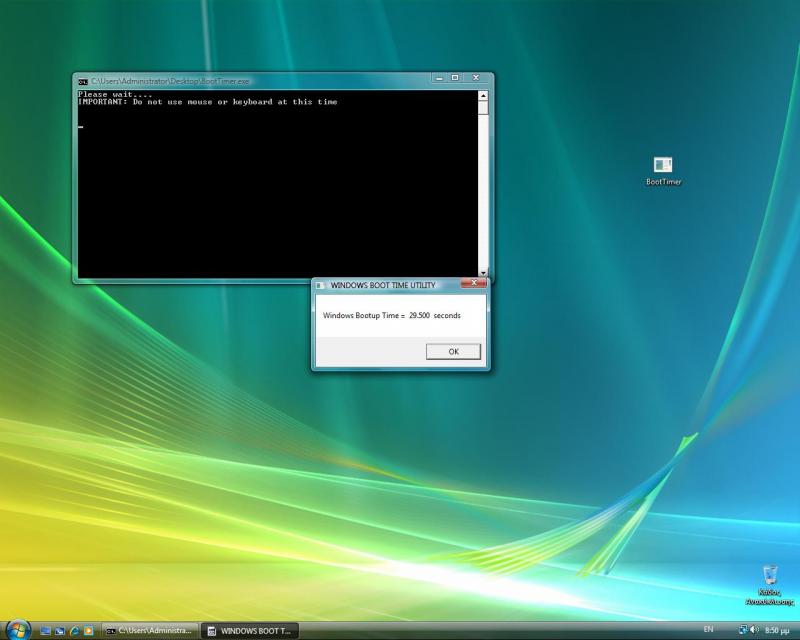The height and width of the screenshot is (640, 800).
Task: Click the console scrollbar up arrow
Action: [x=483, y=95]
